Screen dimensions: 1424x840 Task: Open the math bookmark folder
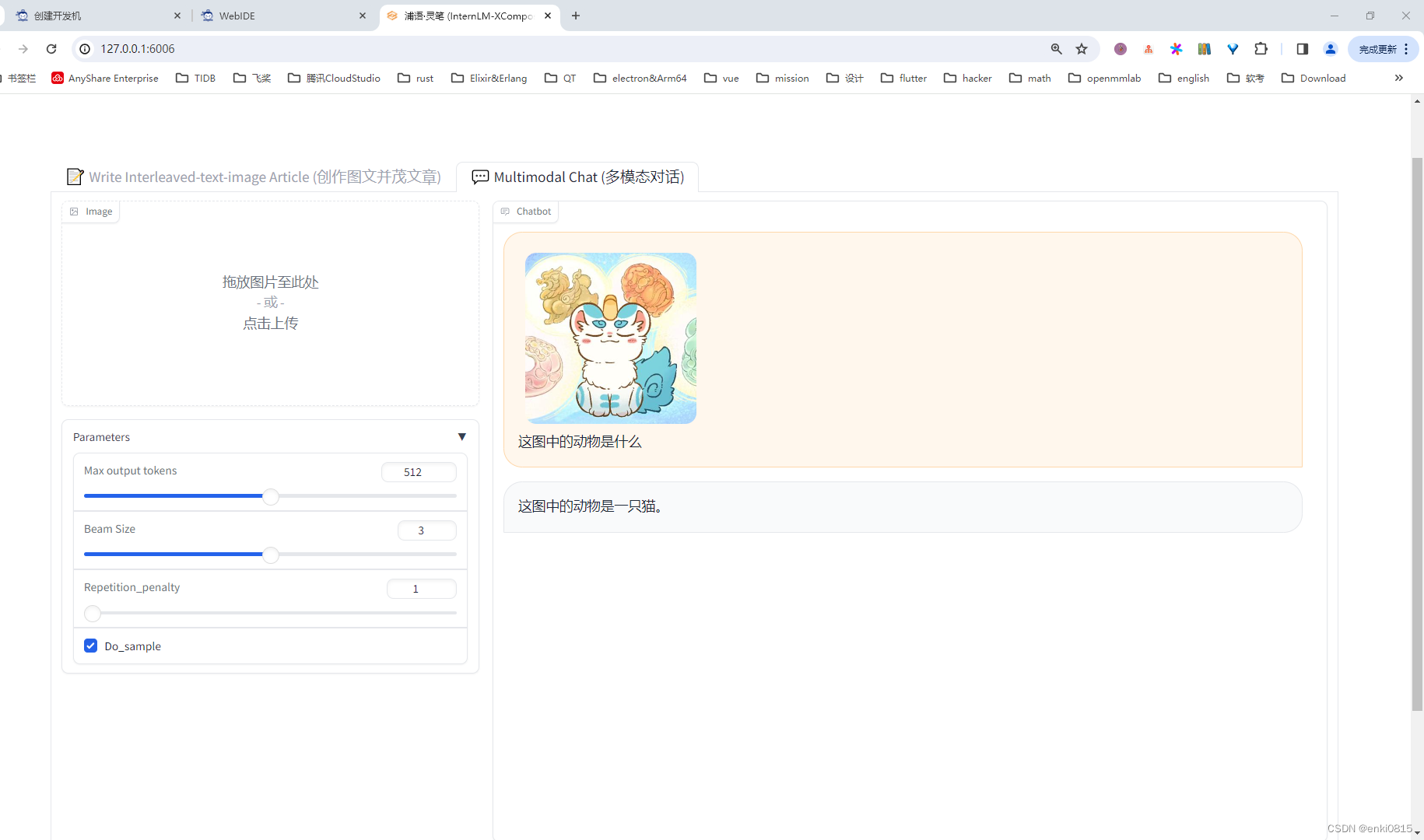[x=1030, y=78]
